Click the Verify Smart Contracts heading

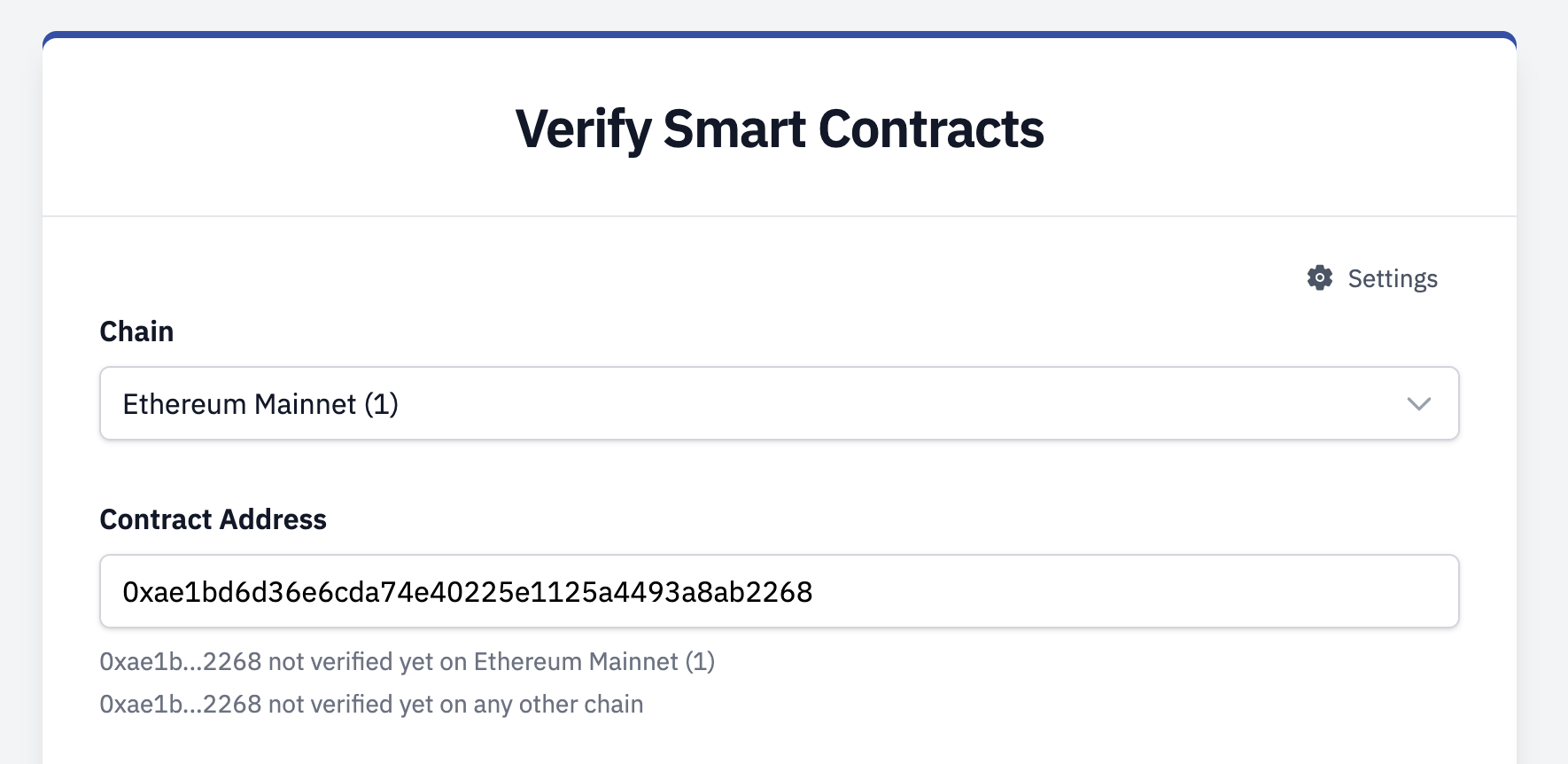pos(780,129)
